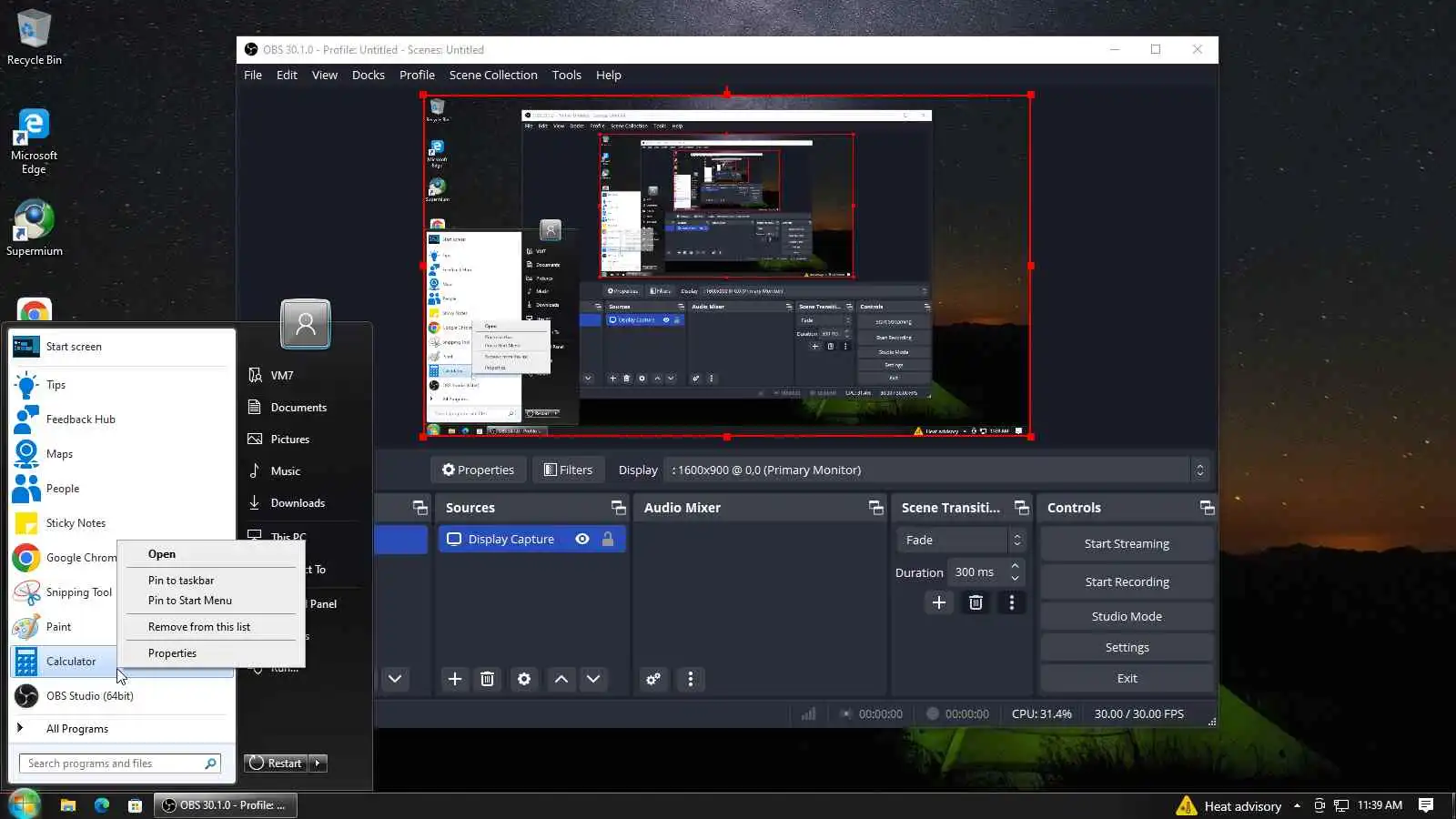Open the Filters button below preview
Screen dimensions: 1456x819
568,470
